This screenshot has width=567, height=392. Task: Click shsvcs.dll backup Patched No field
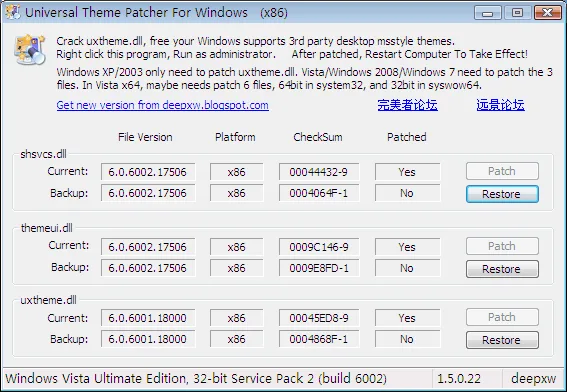408,193
